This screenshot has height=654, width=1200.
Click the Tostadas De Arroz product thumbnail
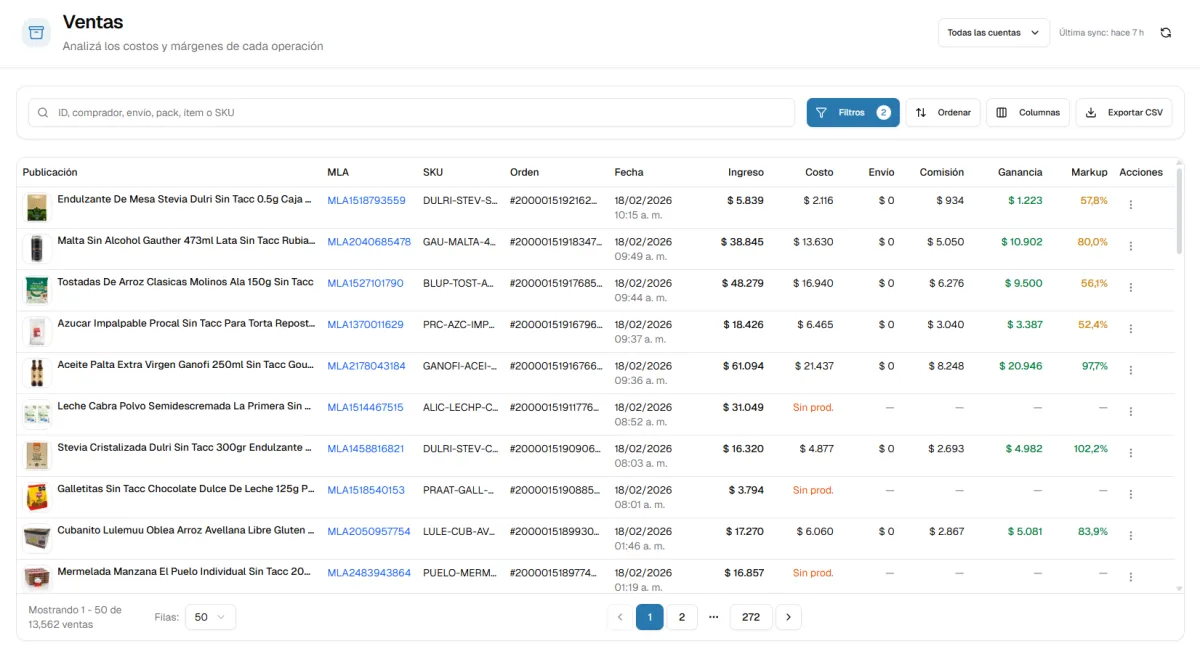[37, 290]
